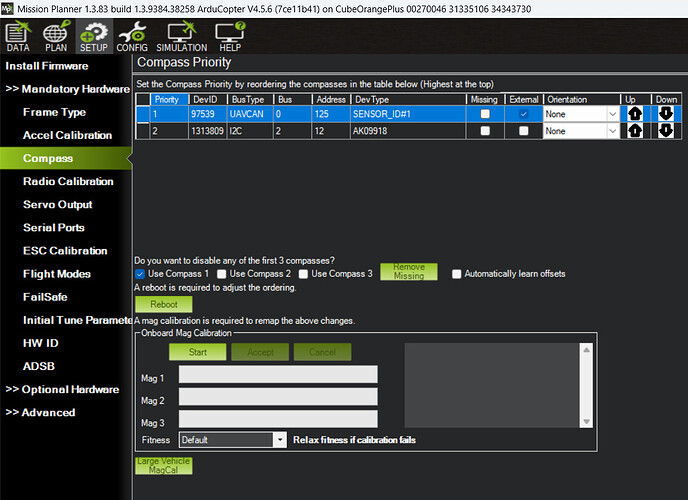Click the Remove Missing button
This screenshot has height=500, width=688.
408,271
